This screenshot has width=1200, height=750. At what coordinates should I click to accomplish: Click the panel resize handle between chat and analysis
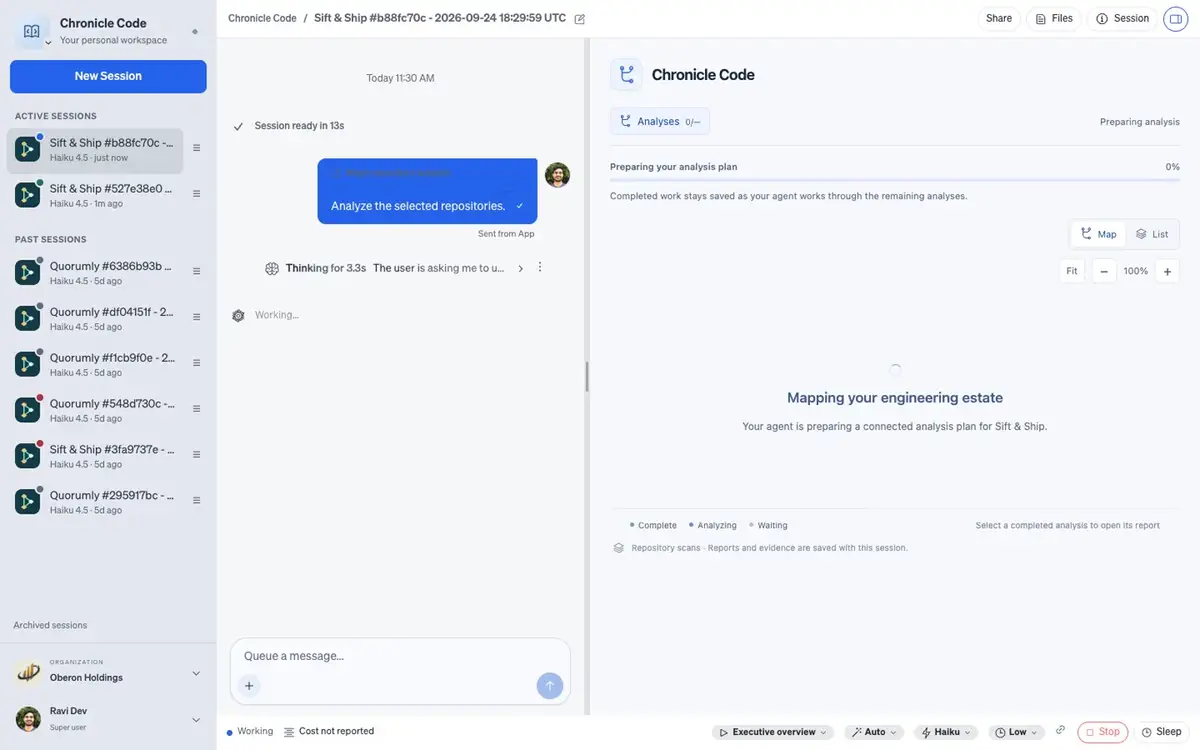[587, 376]
